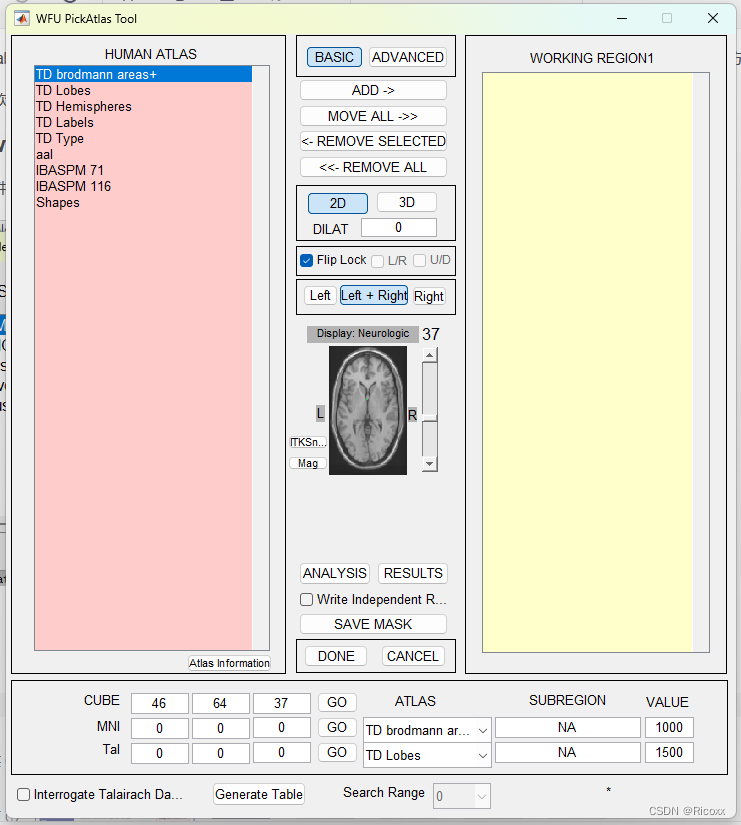Click Working Region list scrollbar

pos(700,363)
